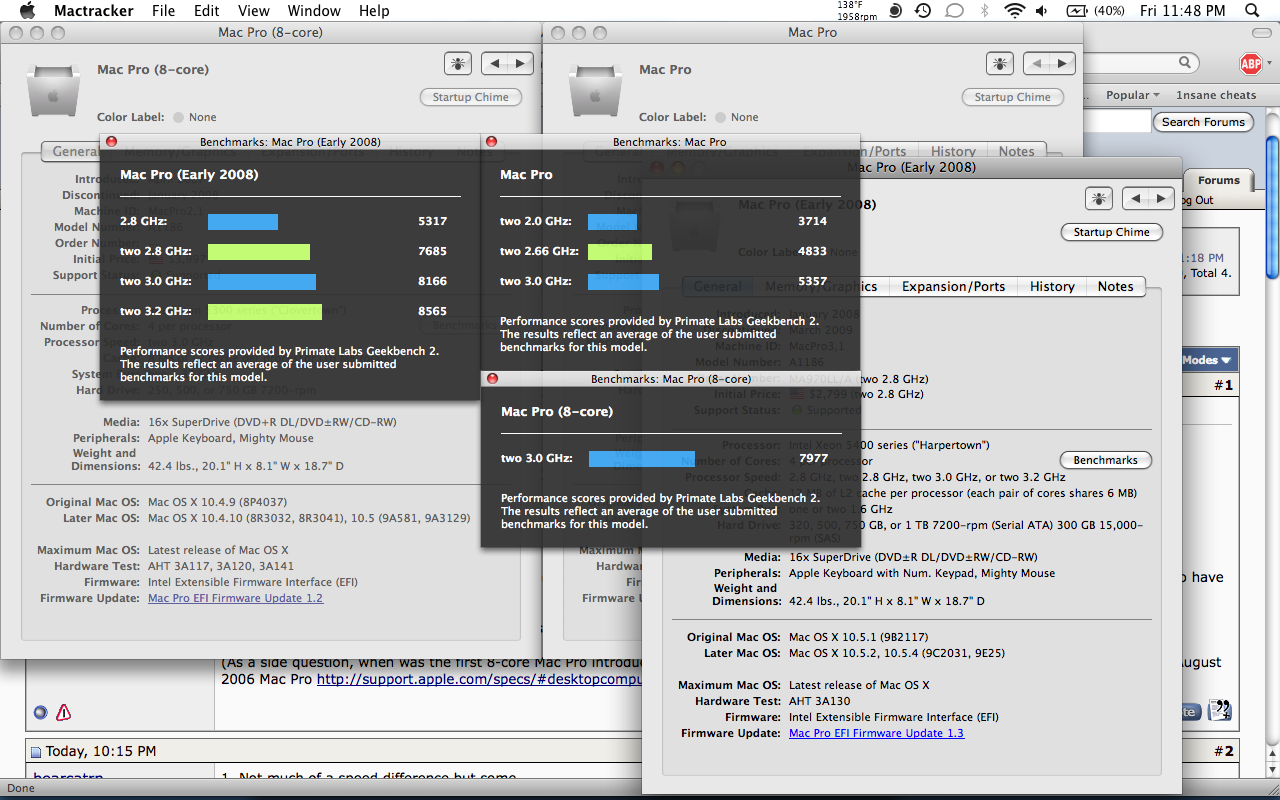Click the battery status icon

coord(1077,10)
